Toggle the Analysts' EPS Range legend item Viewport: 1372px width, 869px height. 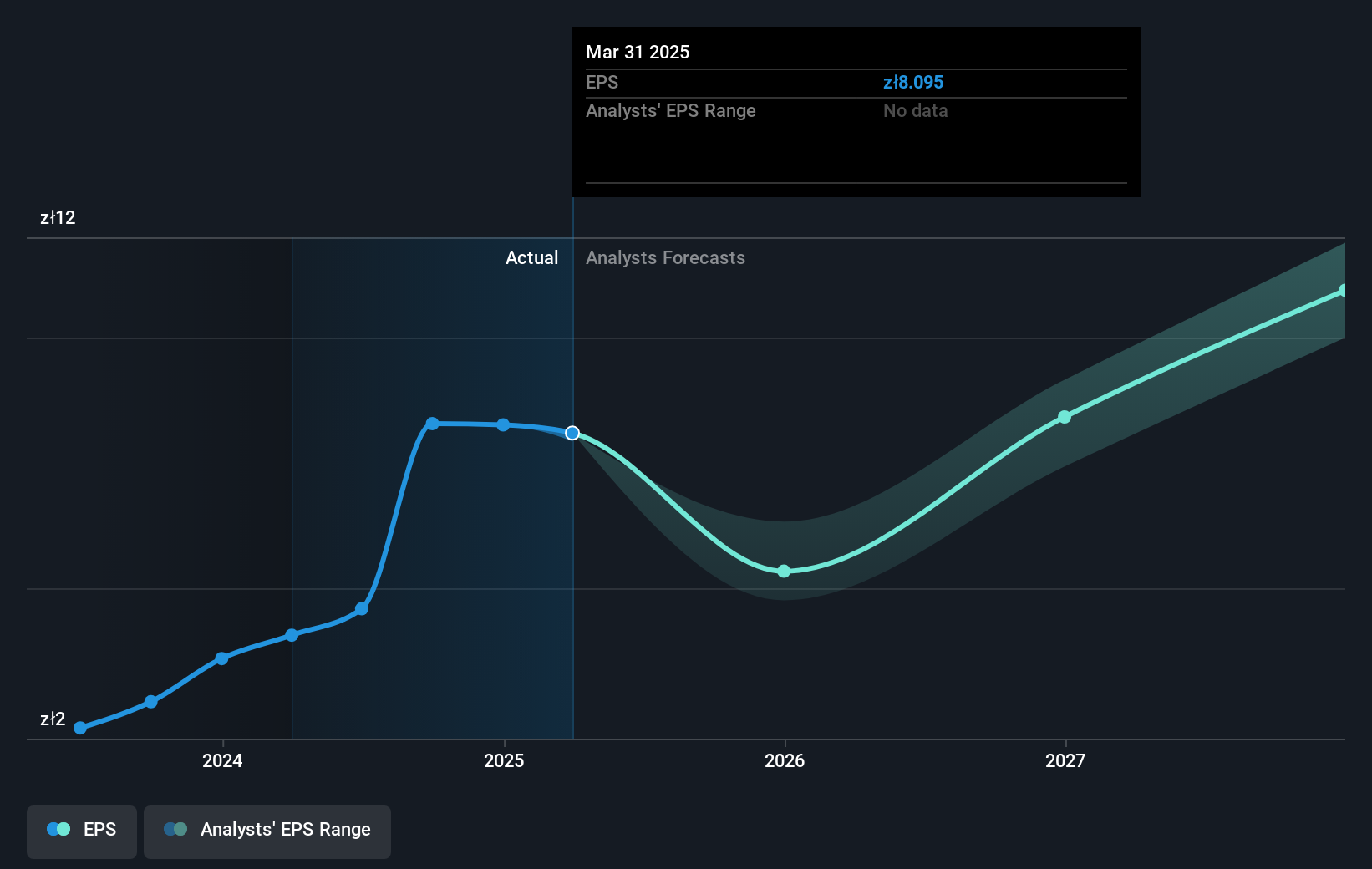pyautogui.click(x=267, y=830)
